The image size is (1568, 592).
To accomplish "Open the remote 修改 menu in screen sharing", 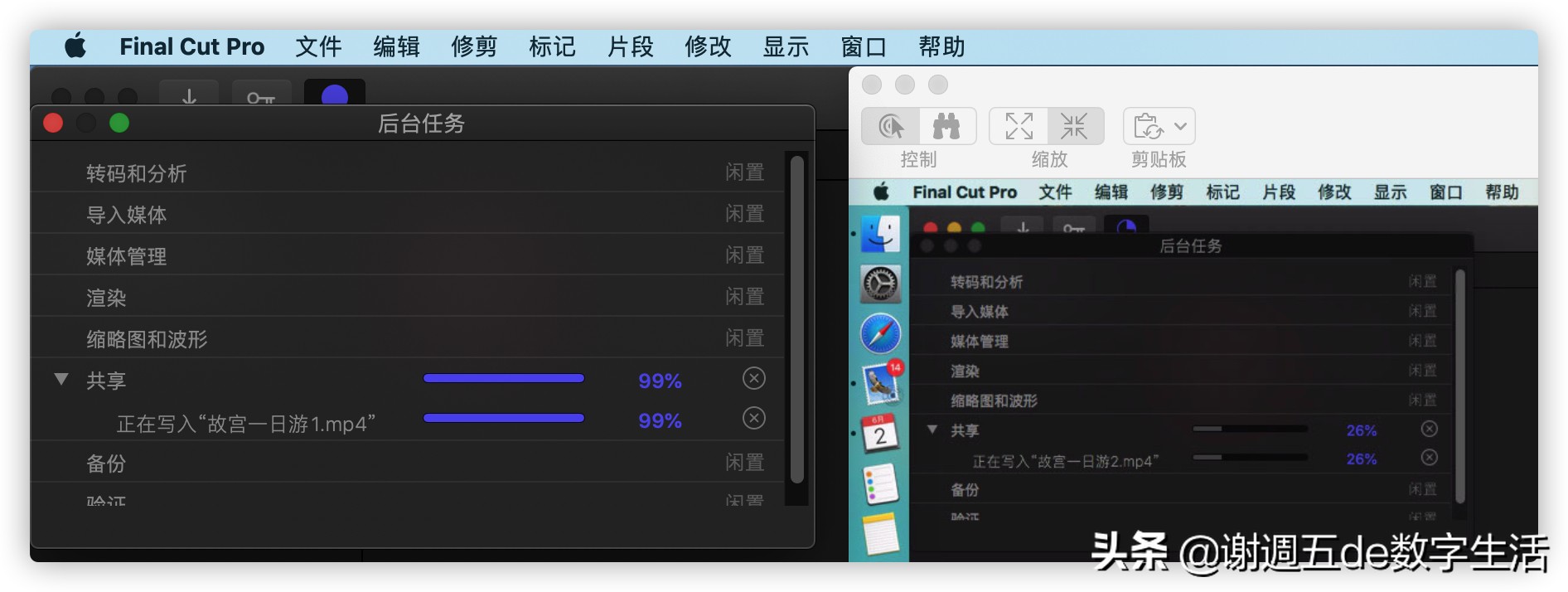I will click(x=1334, y=192).
